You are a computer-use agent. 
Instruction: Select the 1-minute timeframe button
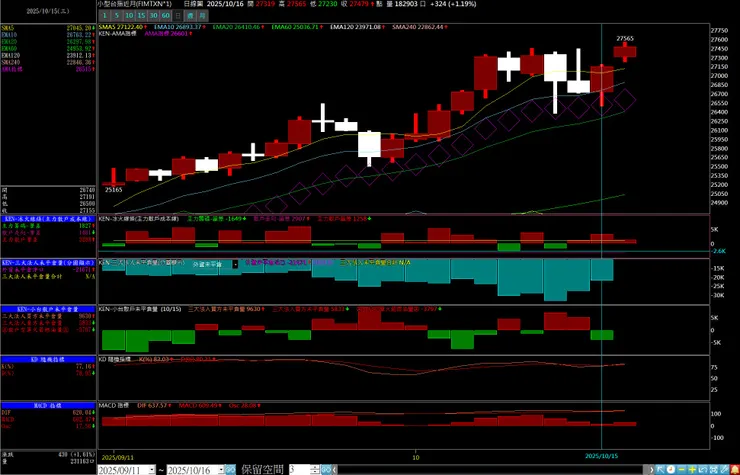(104, 16)
